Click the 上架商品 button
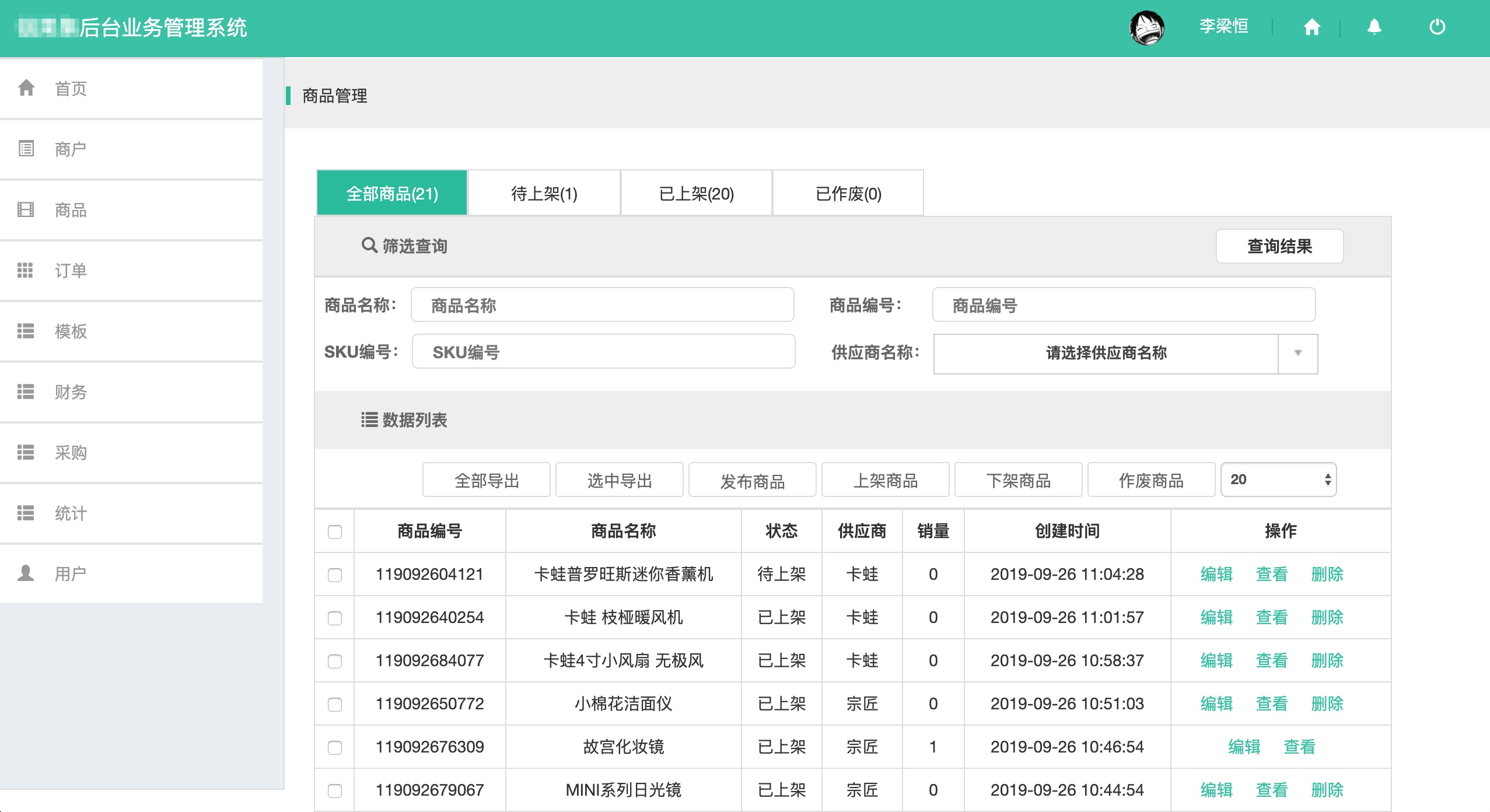1490x812 pixels. click(x=886, y=480)
